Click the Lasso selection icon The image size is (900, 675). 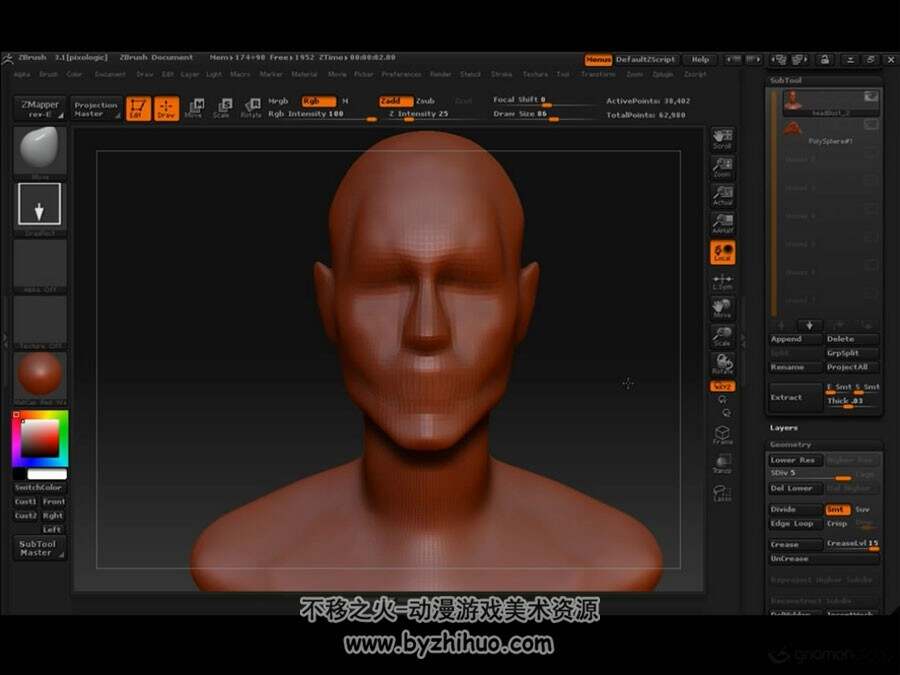(722, 492)
